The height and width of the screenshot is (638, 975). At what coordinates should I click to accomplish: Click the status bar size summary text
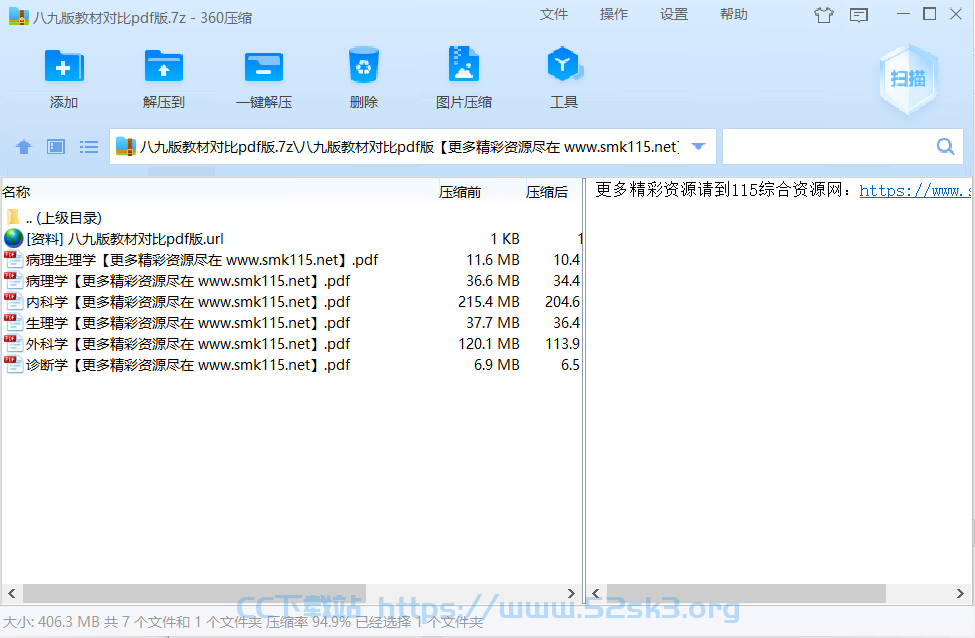tap(243, 622)
